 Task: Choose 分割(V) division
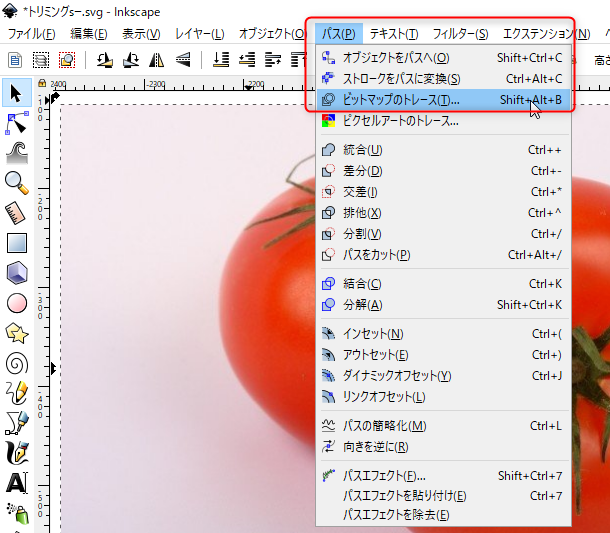coord(443,234)
